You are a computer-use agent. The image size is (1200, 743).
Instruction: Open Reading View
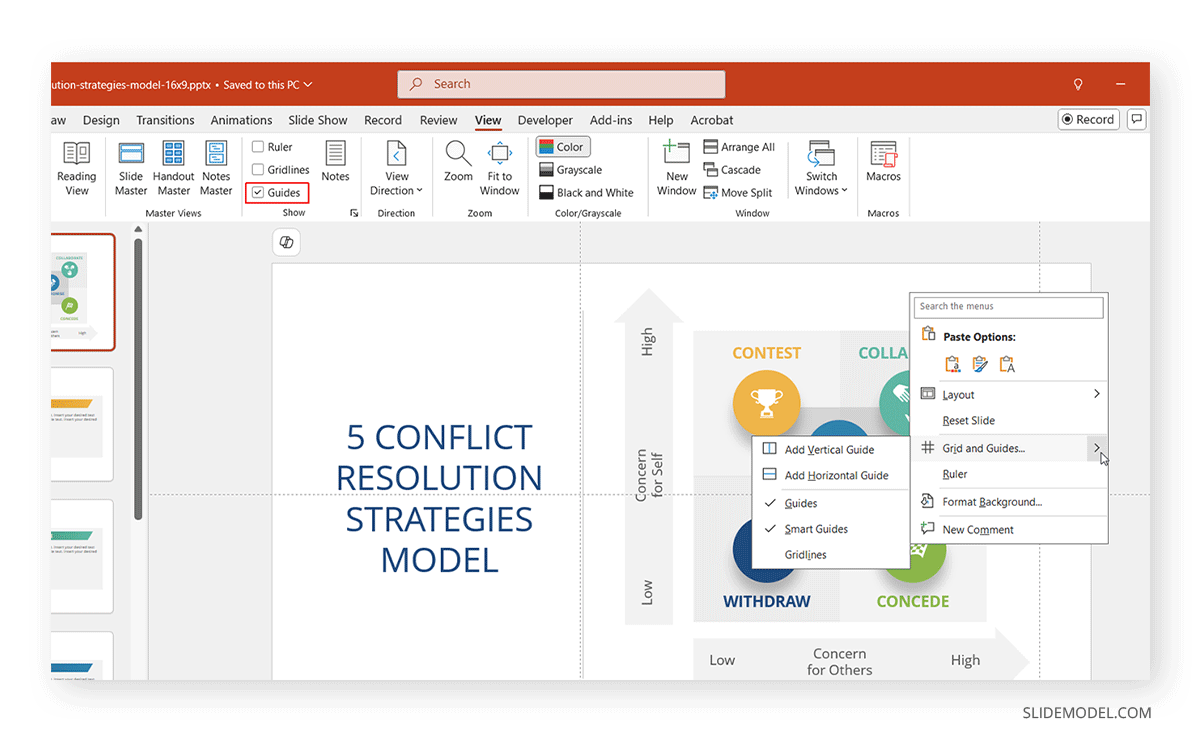click(77, 168)
